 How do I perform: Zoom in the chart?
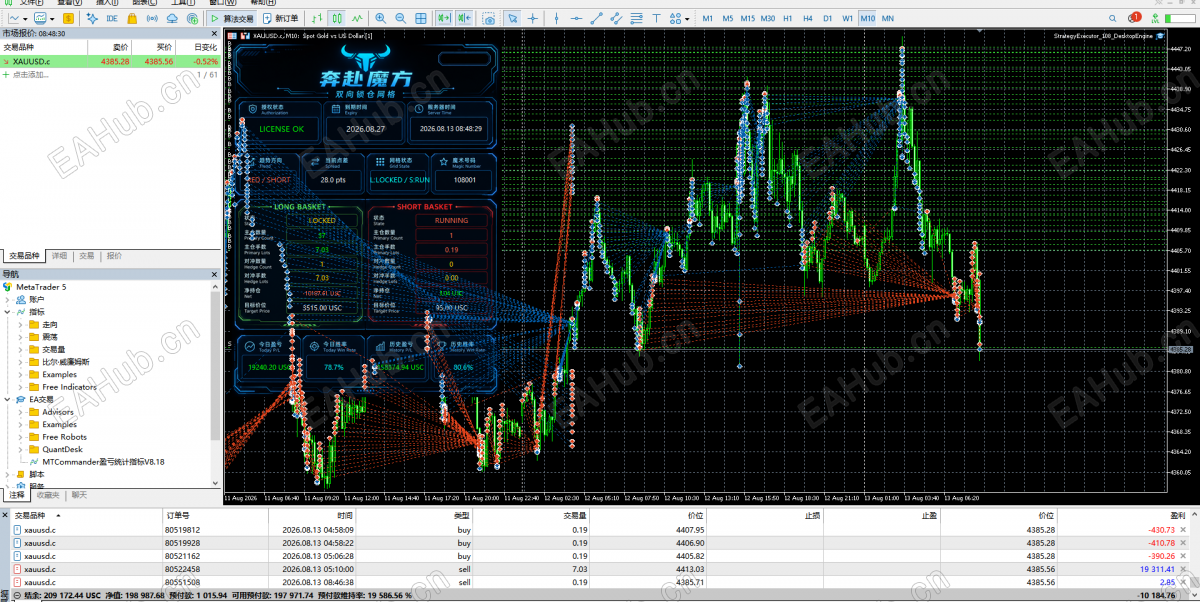coord(381,18)
